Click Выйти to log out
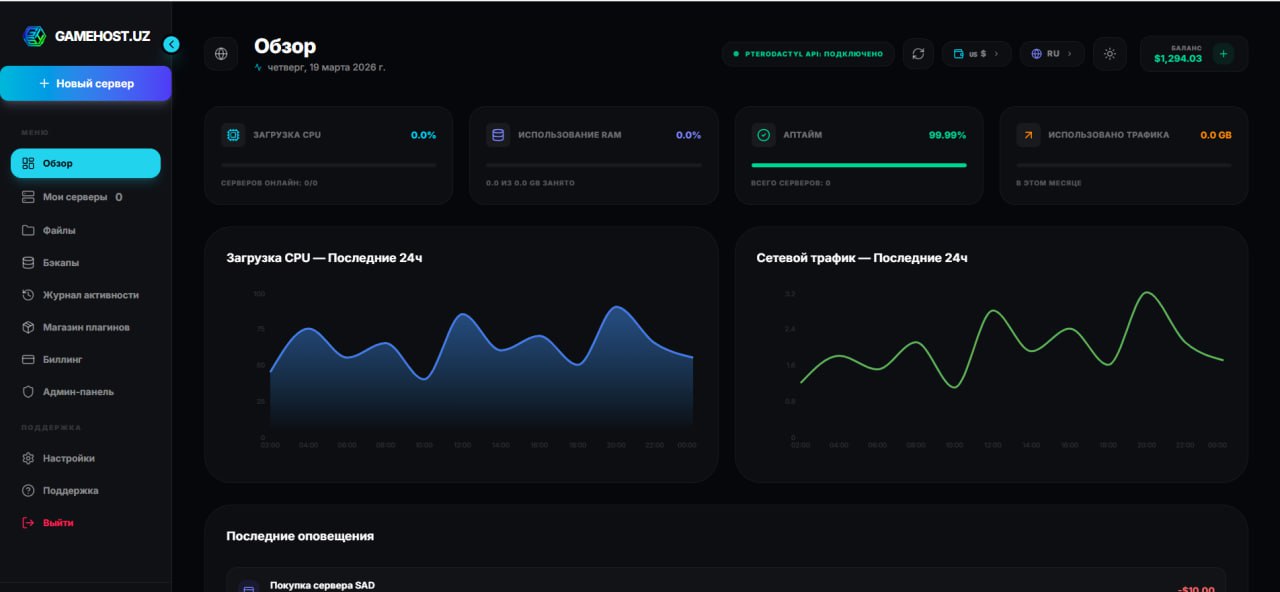This screenshot has height=592, width=1280. click(57, 523)
